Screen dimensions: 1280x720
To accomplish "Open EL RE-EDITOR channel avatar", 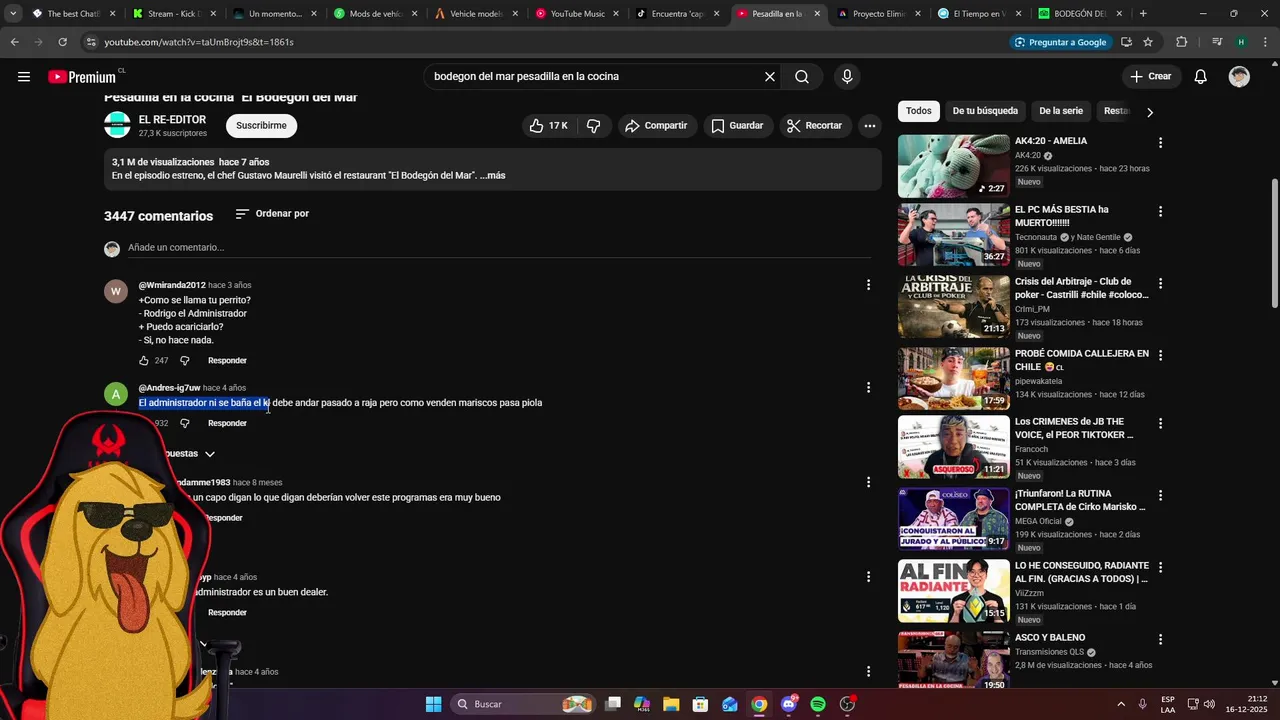I will pos(117,125).
